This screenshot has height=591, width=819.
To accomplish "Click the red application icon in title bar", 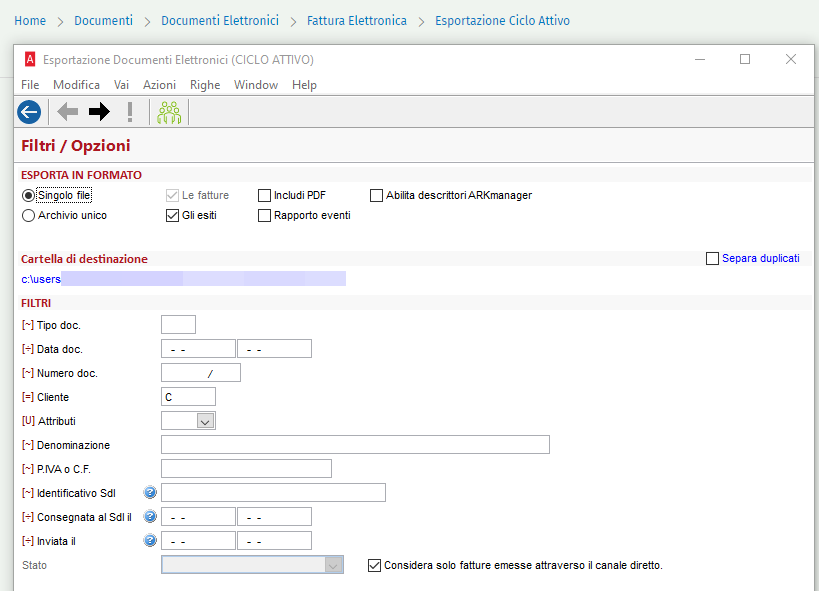I will [x=30, y=60].
